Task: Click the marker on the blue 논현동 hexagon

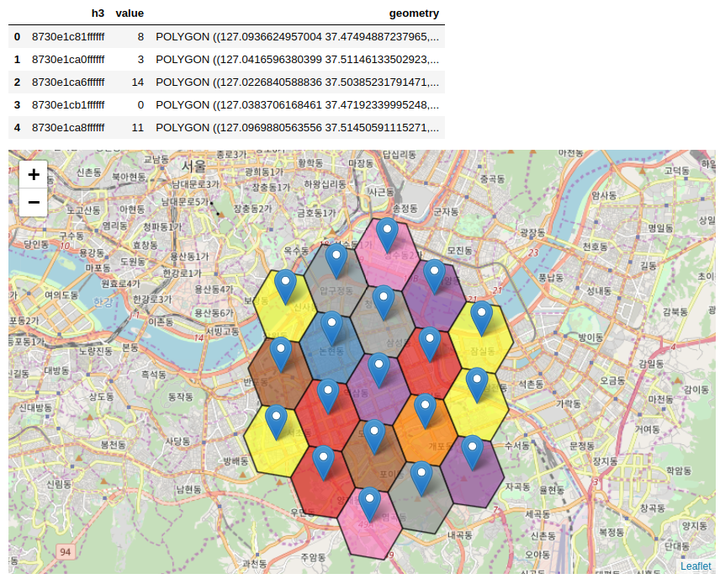Action: click(x=331, y=329)
